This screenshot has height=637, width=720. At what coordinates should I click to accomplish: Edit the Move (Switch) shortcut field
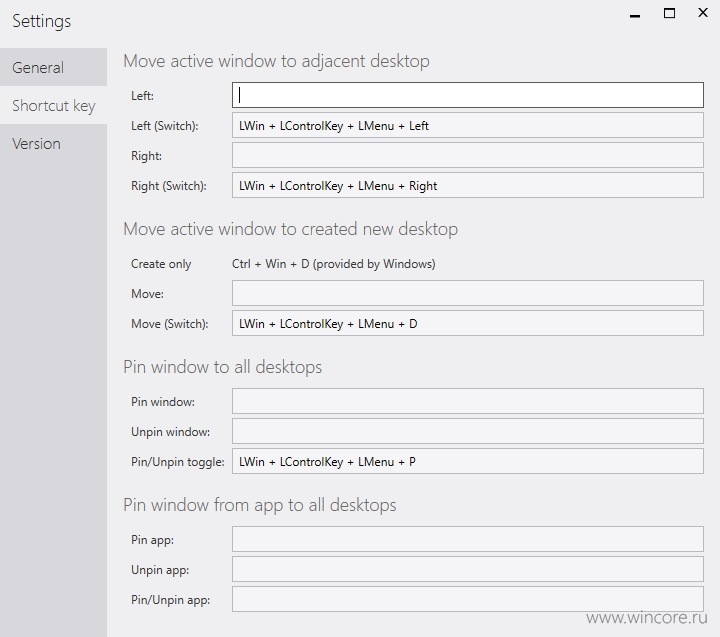467,323
